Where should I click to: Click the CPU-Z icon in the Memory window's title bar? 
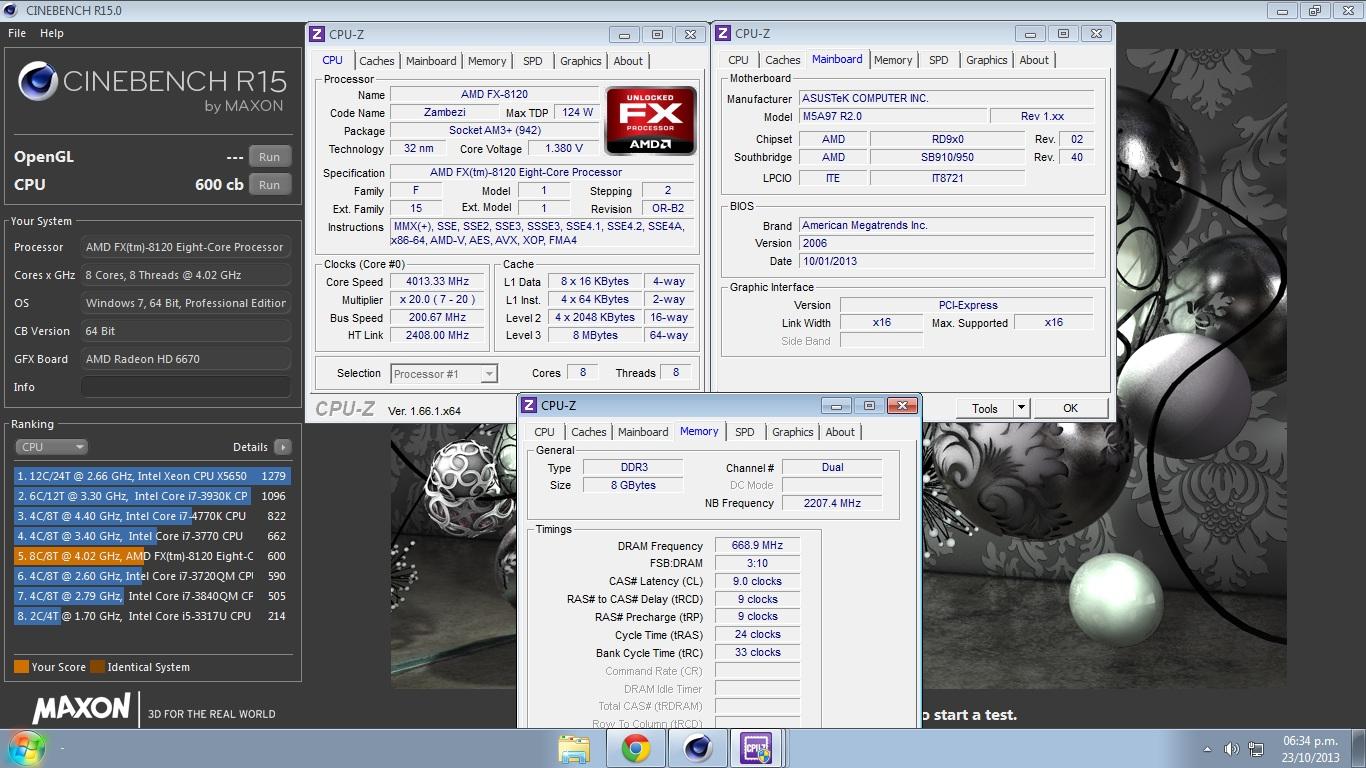529,405
